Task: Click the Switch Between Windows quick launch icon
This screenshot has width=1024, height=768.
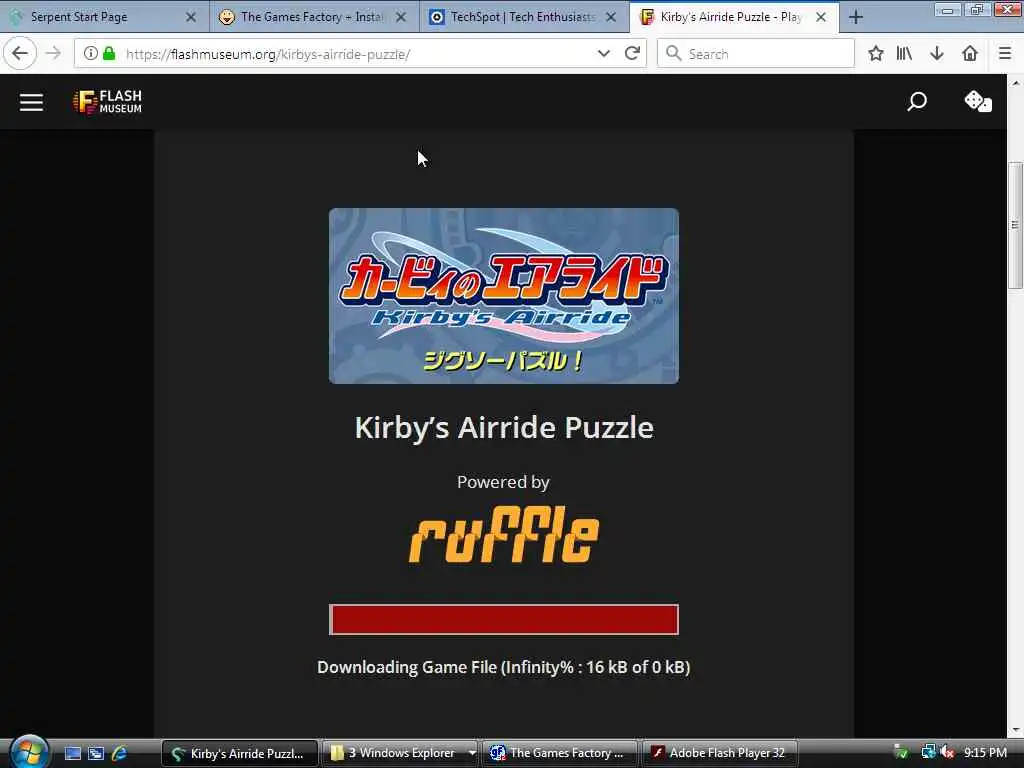Action: (96, 753)
